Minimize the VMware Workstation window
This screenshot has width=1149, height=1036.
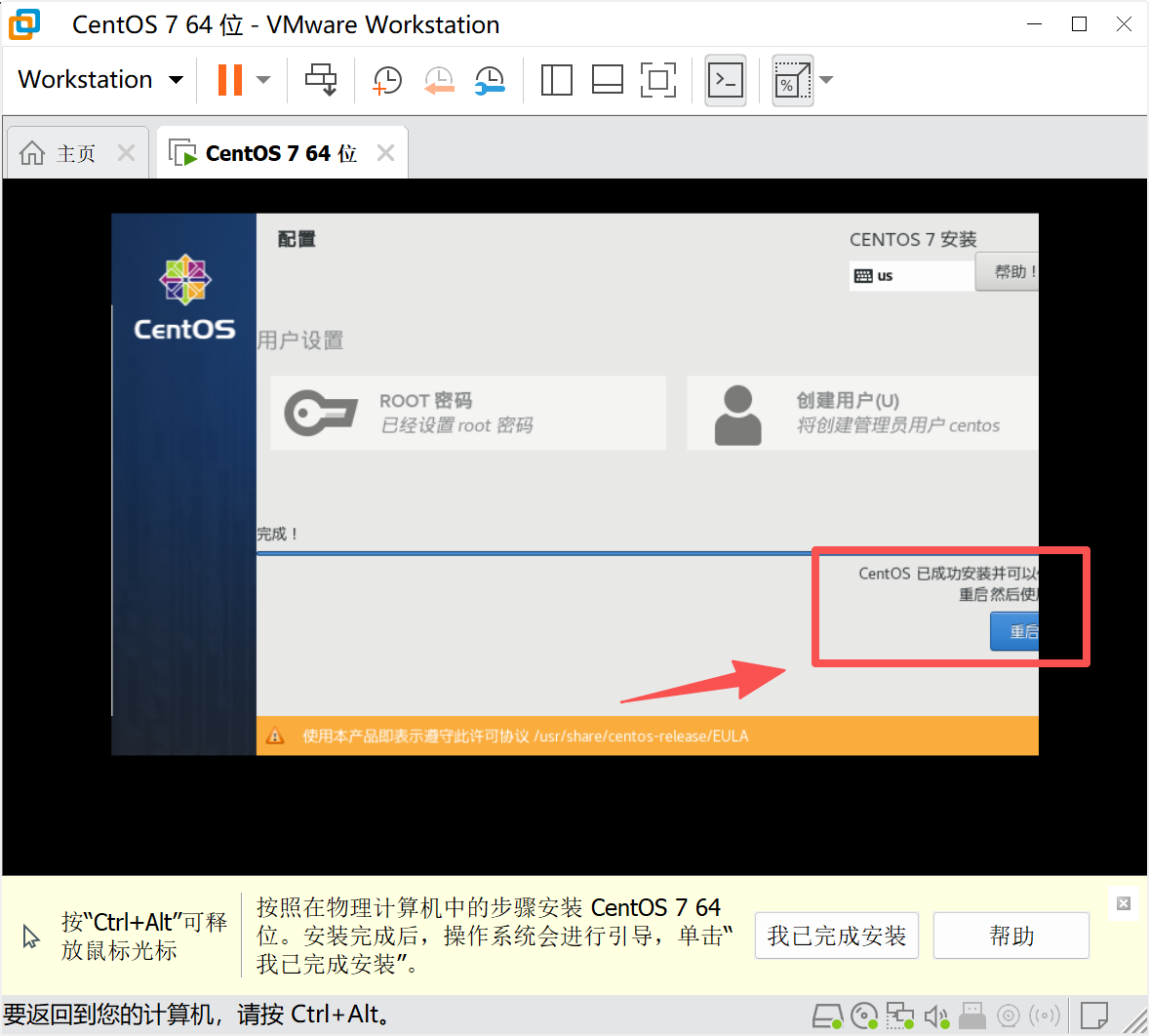tap(1034, 24)
